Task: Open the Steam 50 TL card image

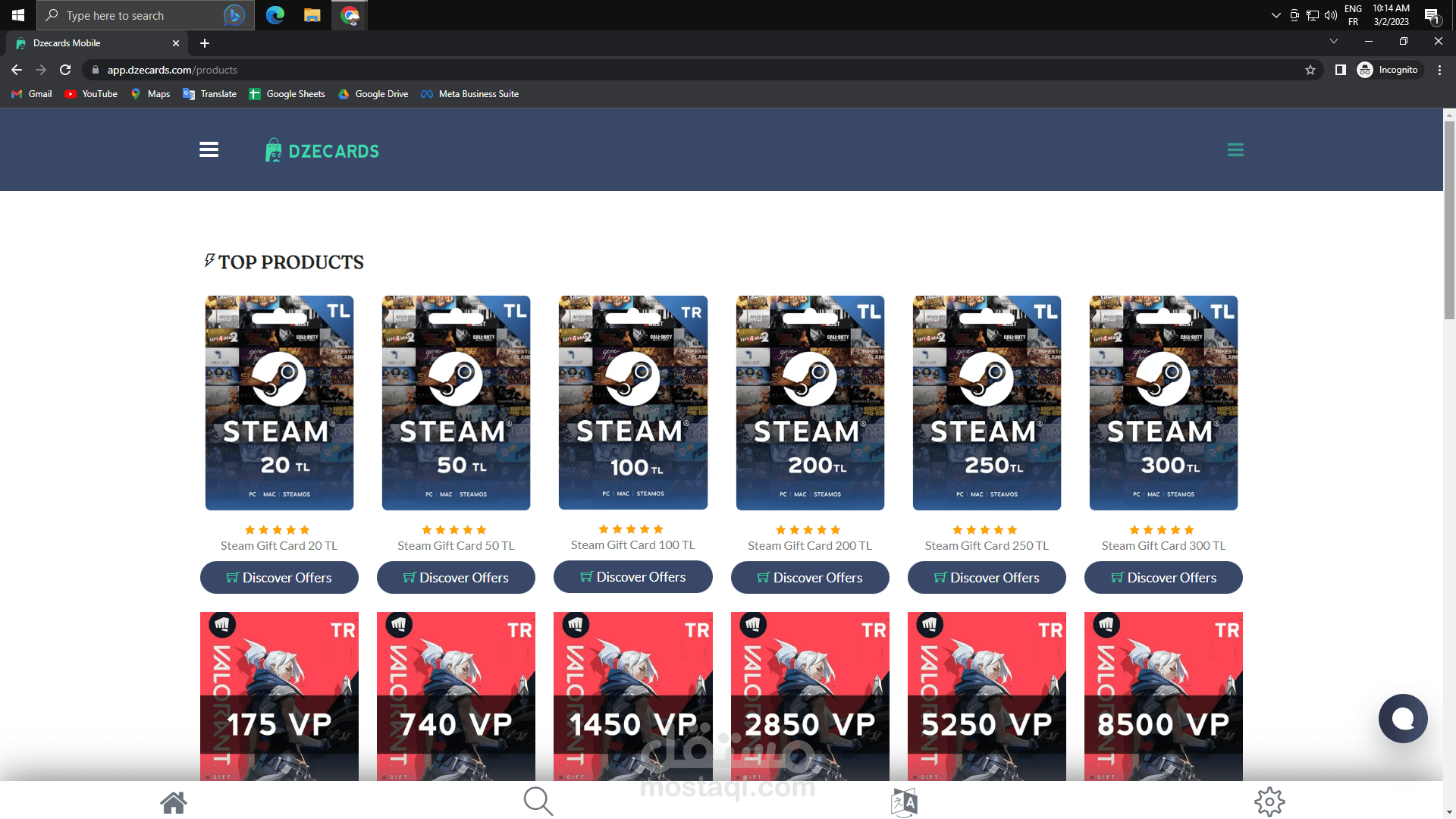Action: (x=456, y=403)
